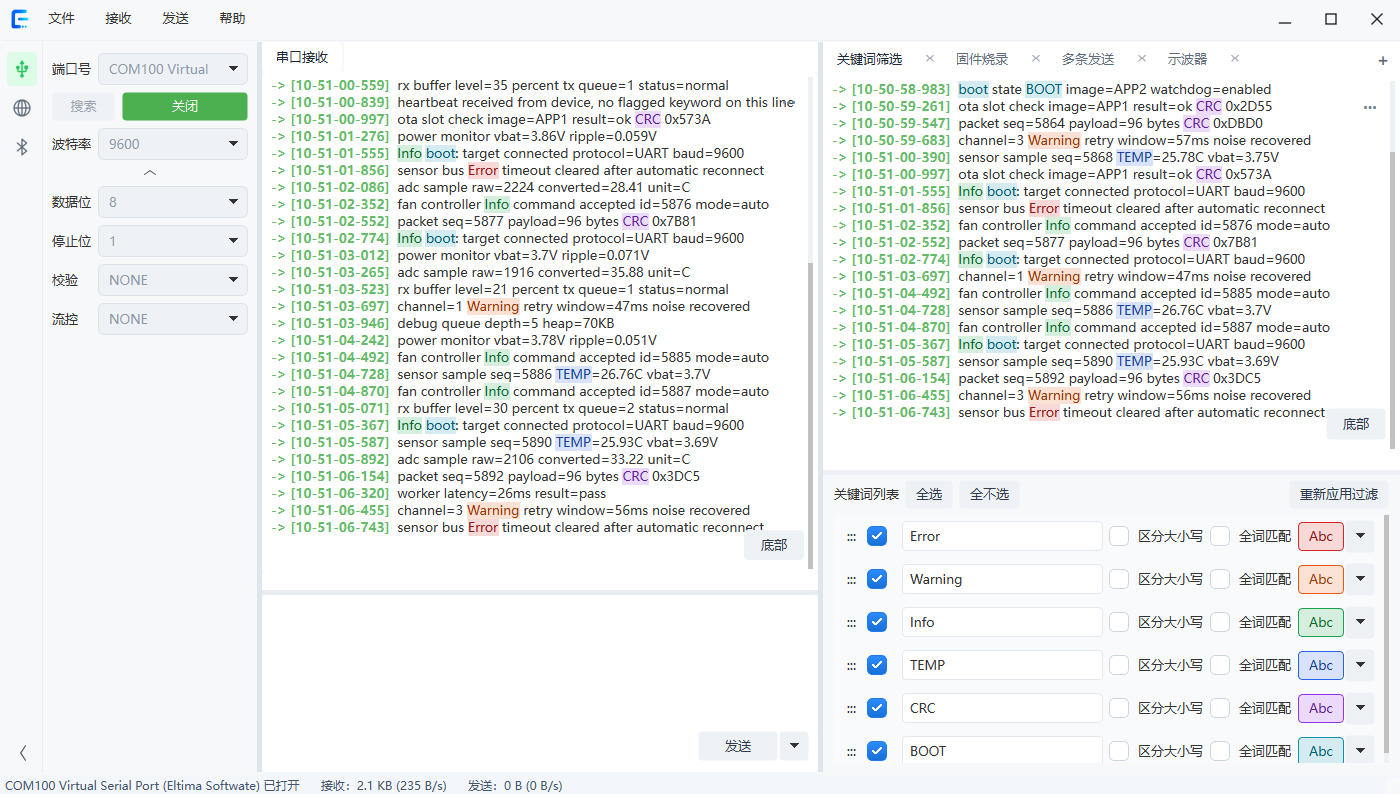
Task: Close the 关键词筛选 tab
Action: point(930,59)
